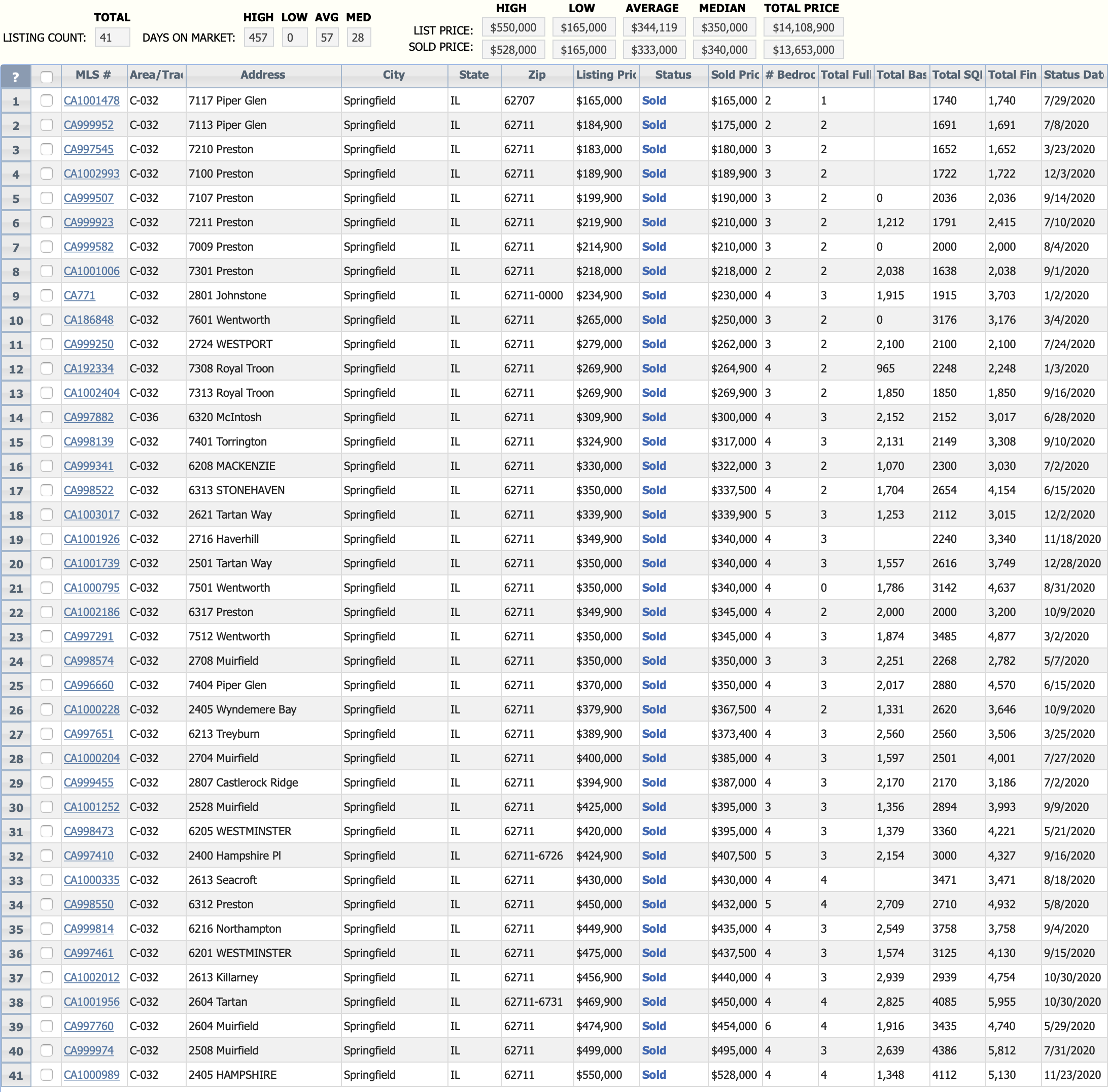
Task: Click listing price $279,000 for 2724 WESTPORT
Action: pyautogui.click(x=599, y=344)
